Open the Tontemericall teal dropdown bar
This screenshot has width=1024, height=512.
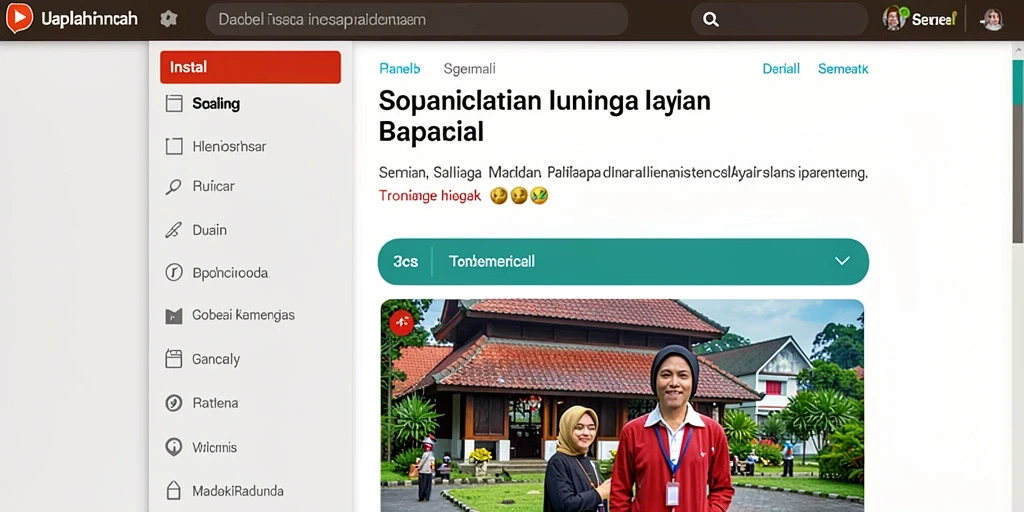[x=623, y=262]
